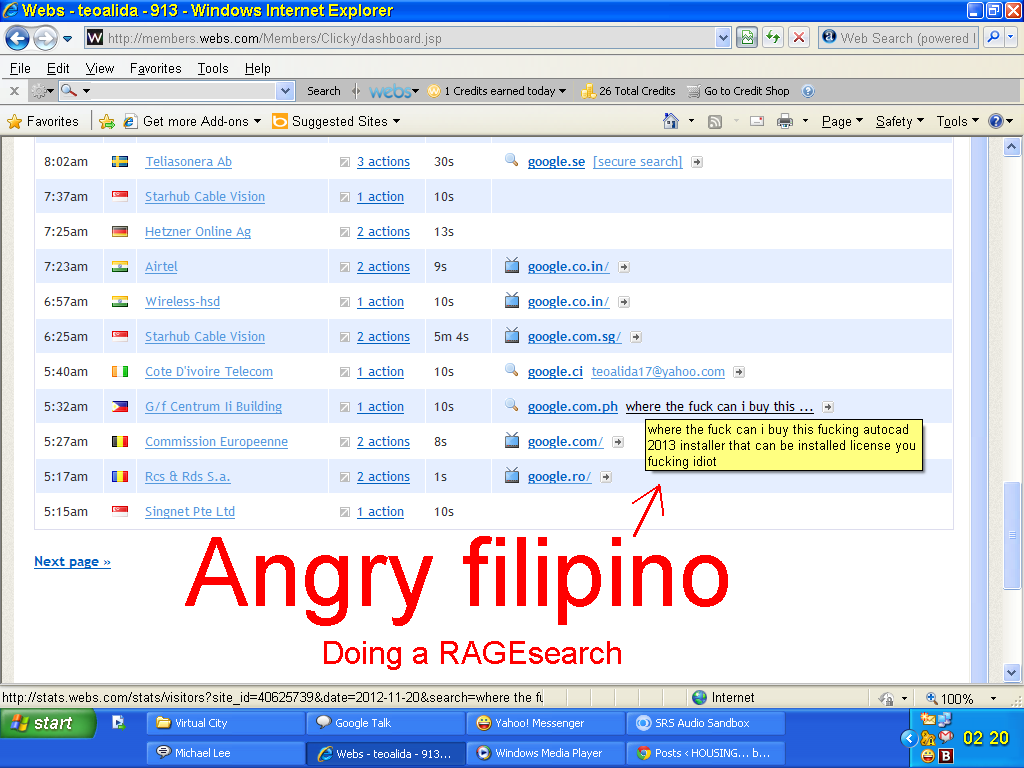Open the search provider dropdown arrow
This screenshot has width=1024, height=768.
[x=1011, y=38]
